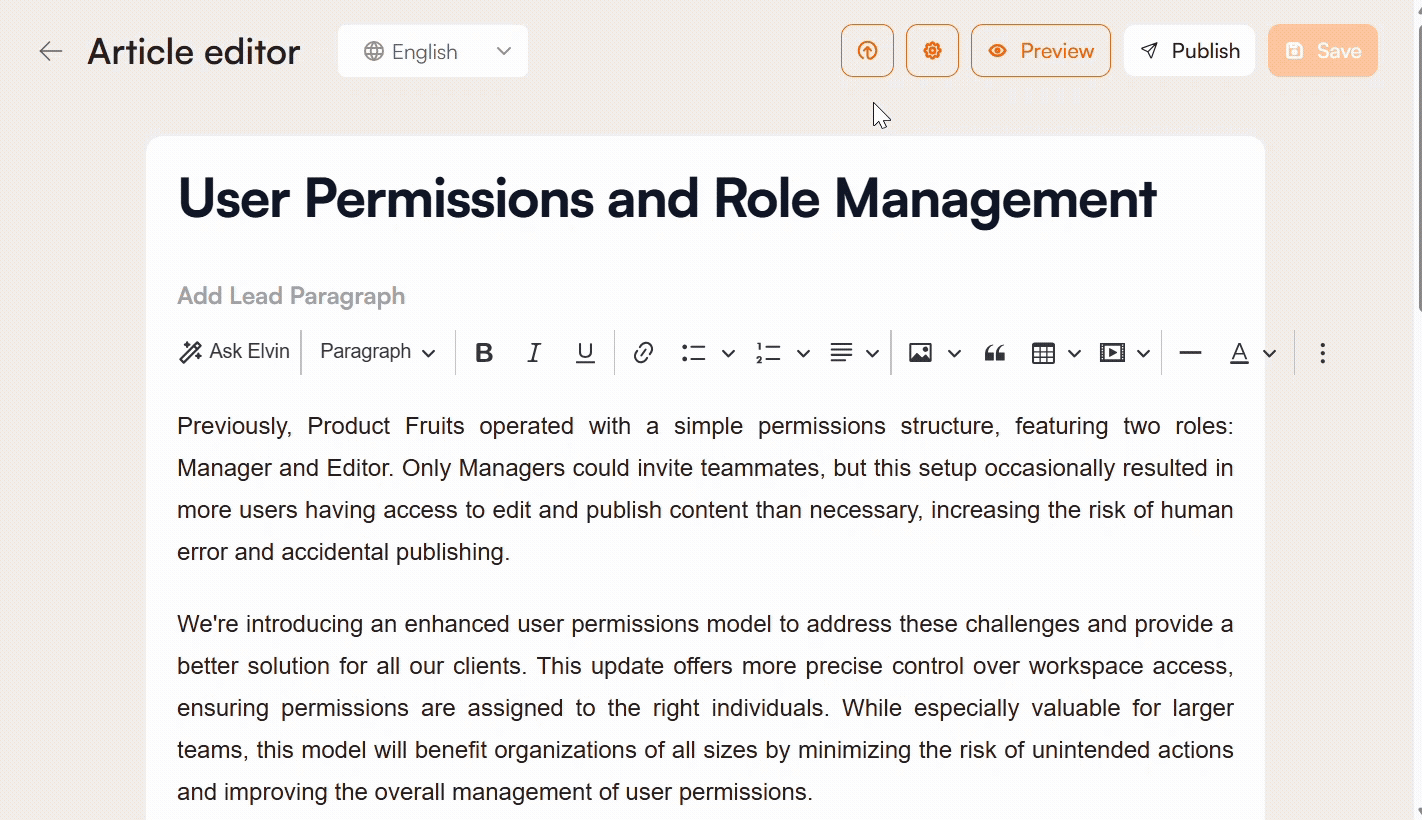Click the font color A icon

1239,353
